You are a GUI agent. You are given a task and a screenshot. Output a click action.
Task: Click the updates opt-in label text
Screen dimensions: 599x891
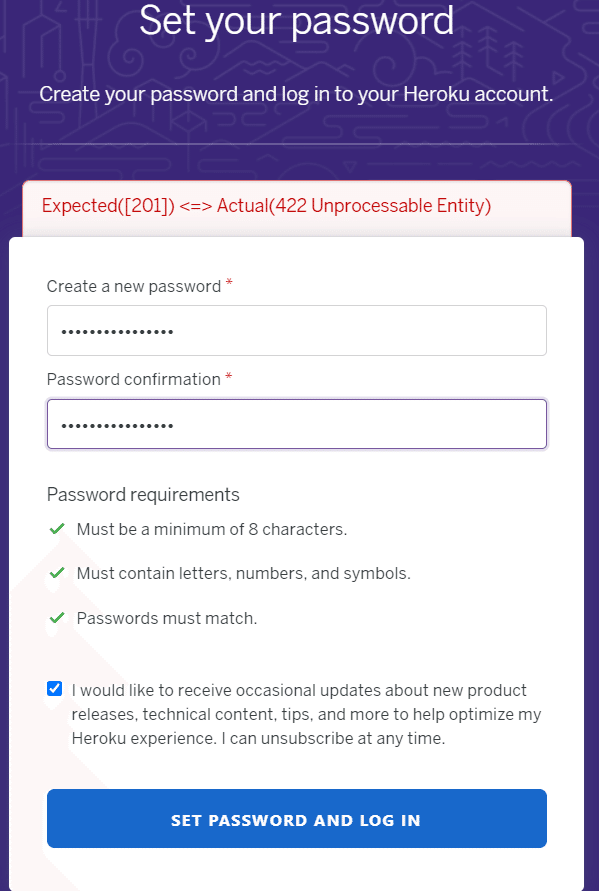[x=306, y=714]
